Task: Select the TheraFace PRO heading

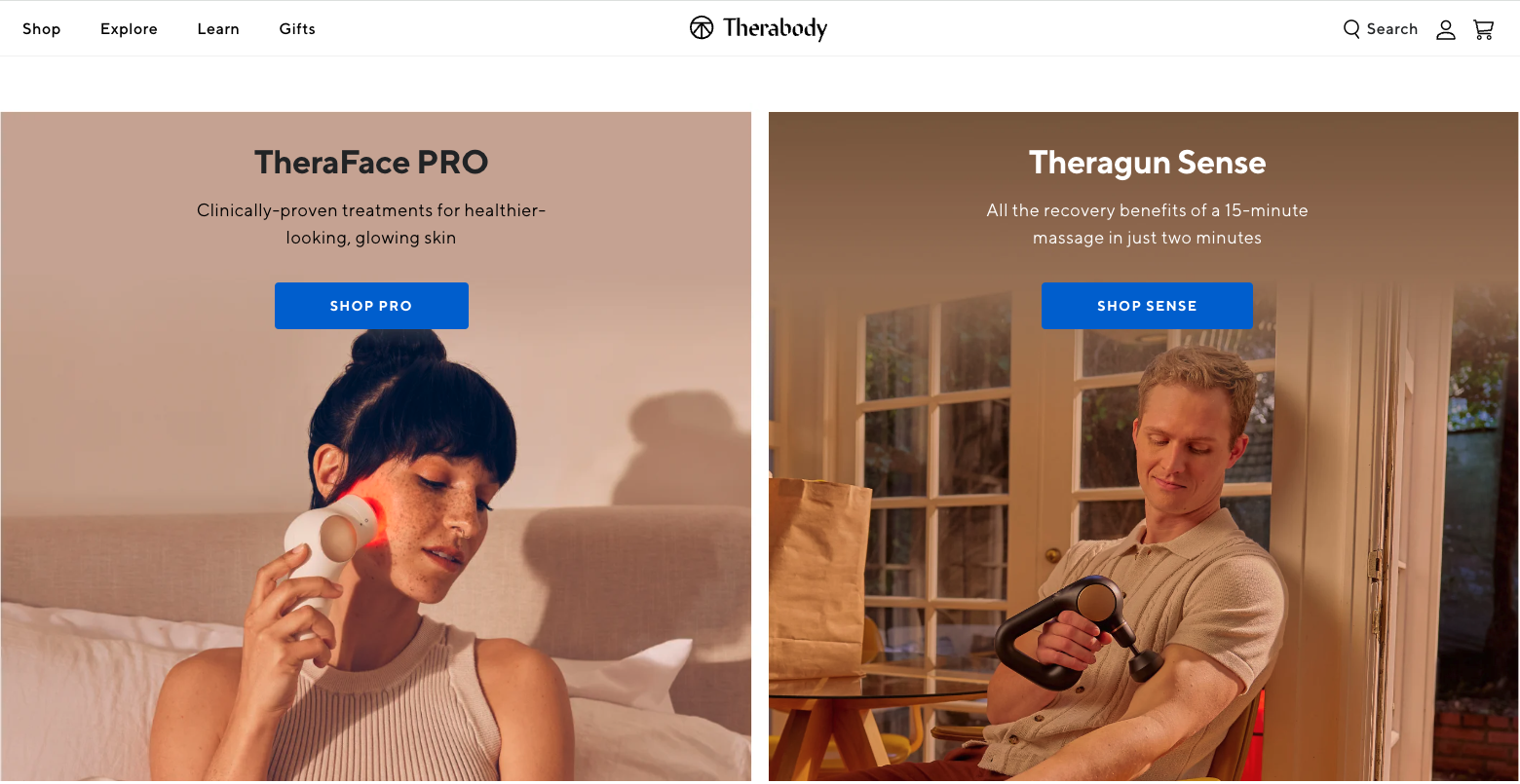Action: (x=371, y=162)
